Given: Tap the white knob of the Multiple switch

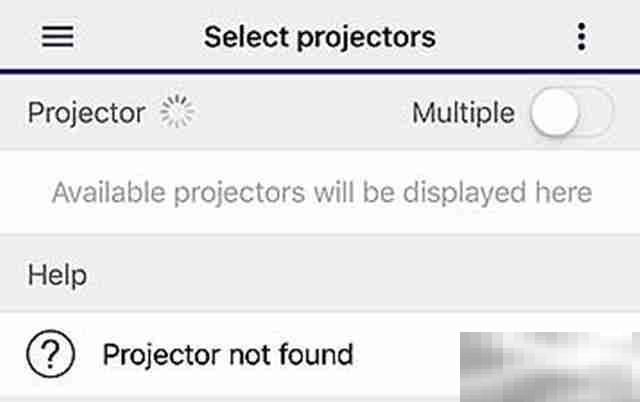Looking at the screenshot, I should point(555,113).
